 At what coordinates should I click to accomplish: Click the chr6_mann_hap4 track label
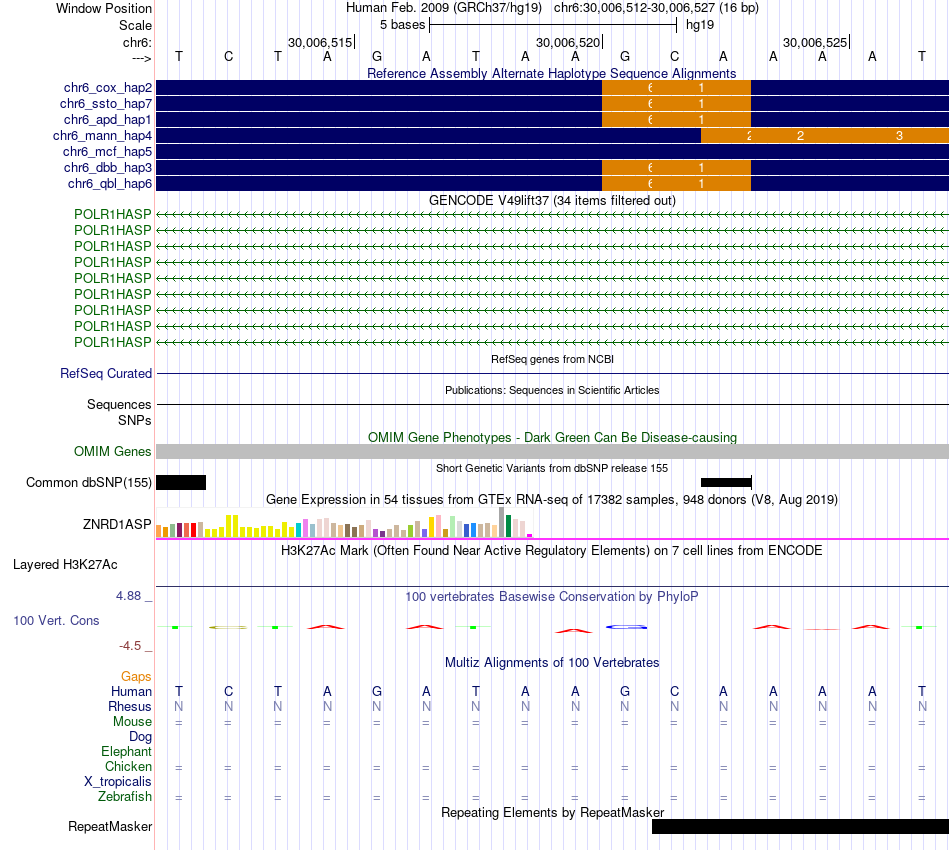(102, 136)
